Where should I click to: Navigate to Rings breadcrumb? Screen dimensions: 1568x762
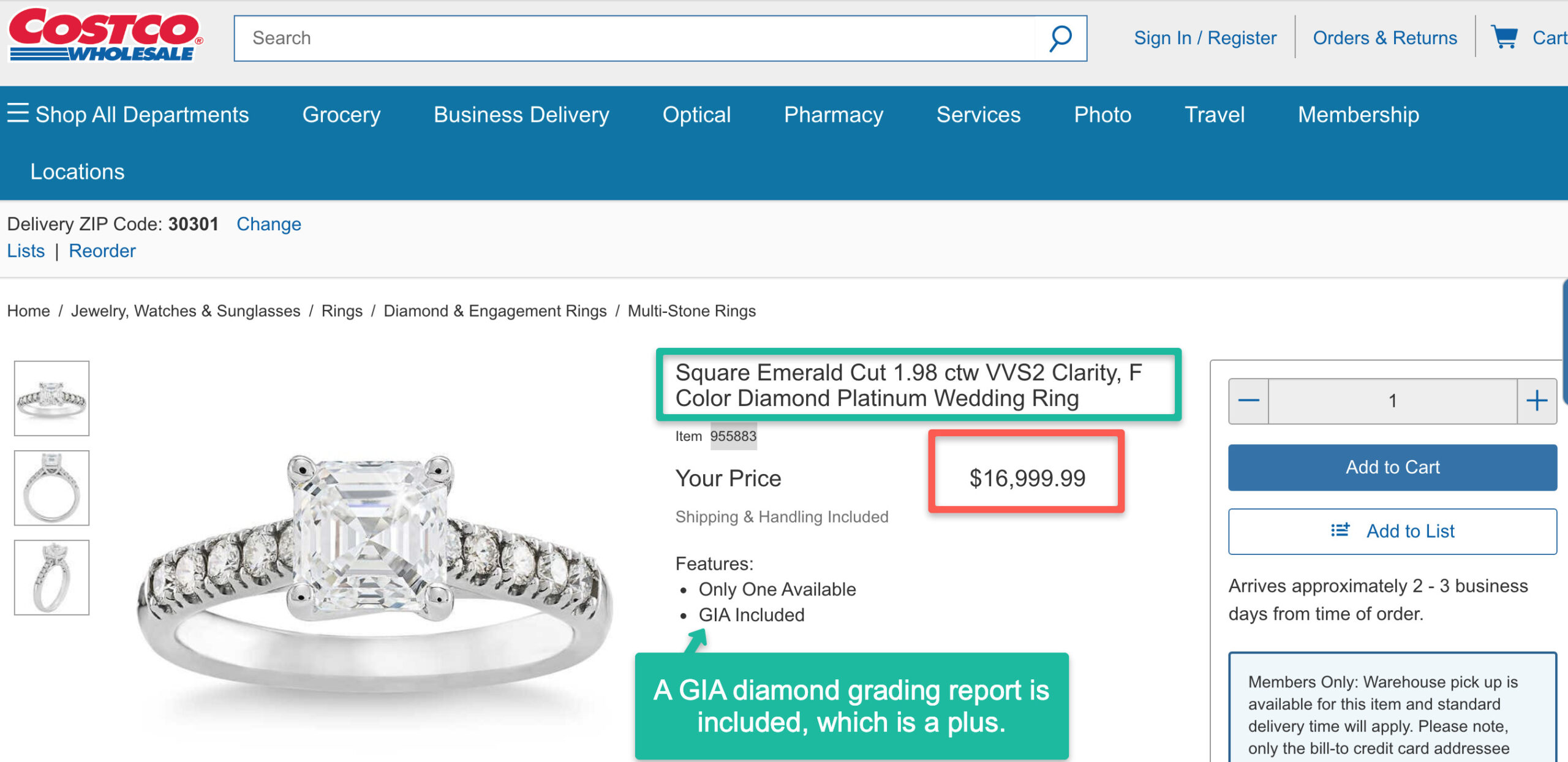tap(342, 311)
